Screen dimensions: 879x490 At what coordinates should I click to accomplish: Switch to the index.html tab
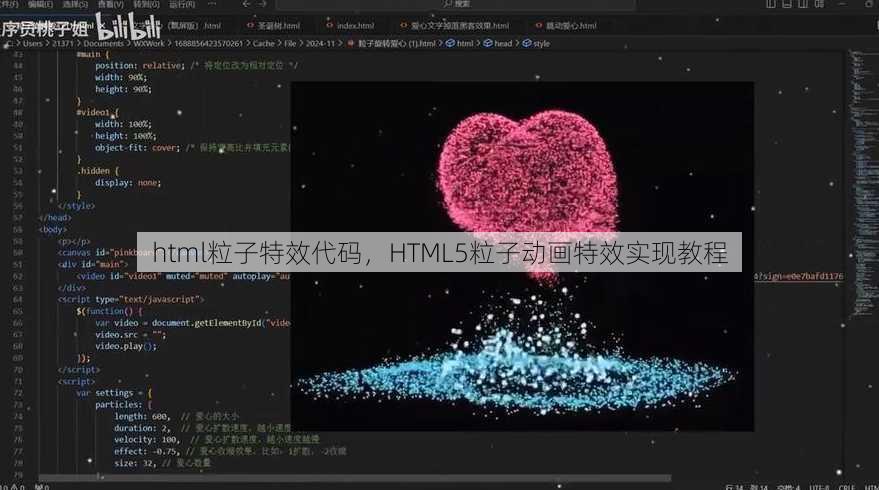350,26
